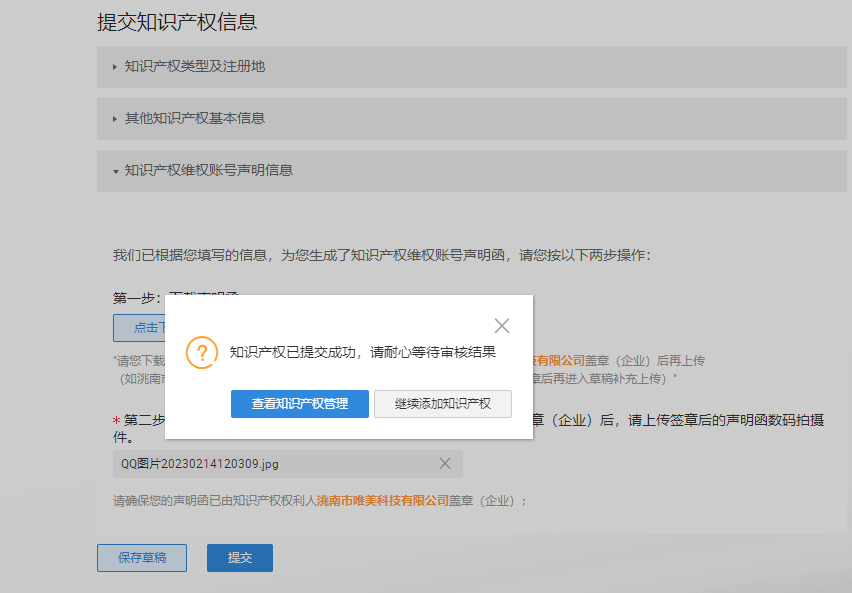Click the triangle arrow beside 知识产权类型及注册地
Viewport: 852px width, 593px height.
coord(114,67)
